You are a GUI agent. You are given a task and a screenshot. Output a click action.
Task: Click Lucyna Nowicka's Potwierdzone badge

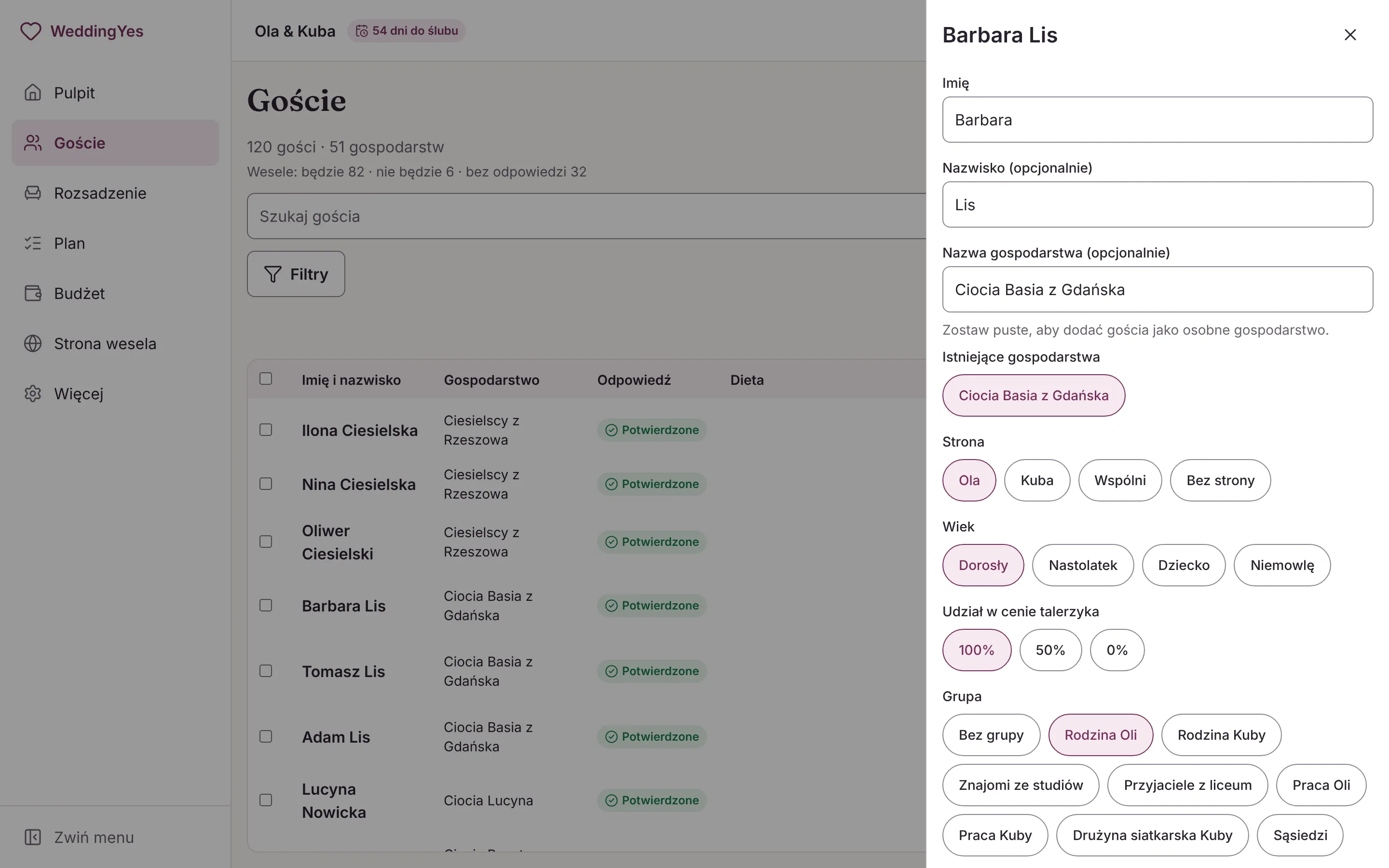coord(652,800)
